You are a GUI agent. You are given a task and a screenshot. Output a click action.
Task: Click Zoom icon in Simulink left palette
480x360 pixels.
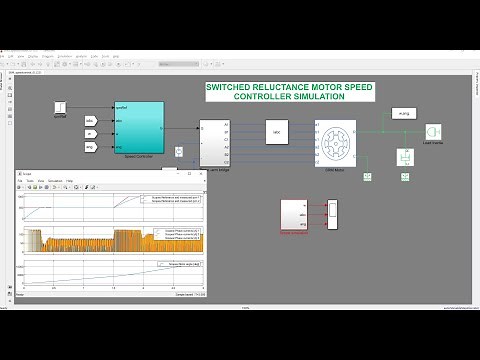point(10,88)
